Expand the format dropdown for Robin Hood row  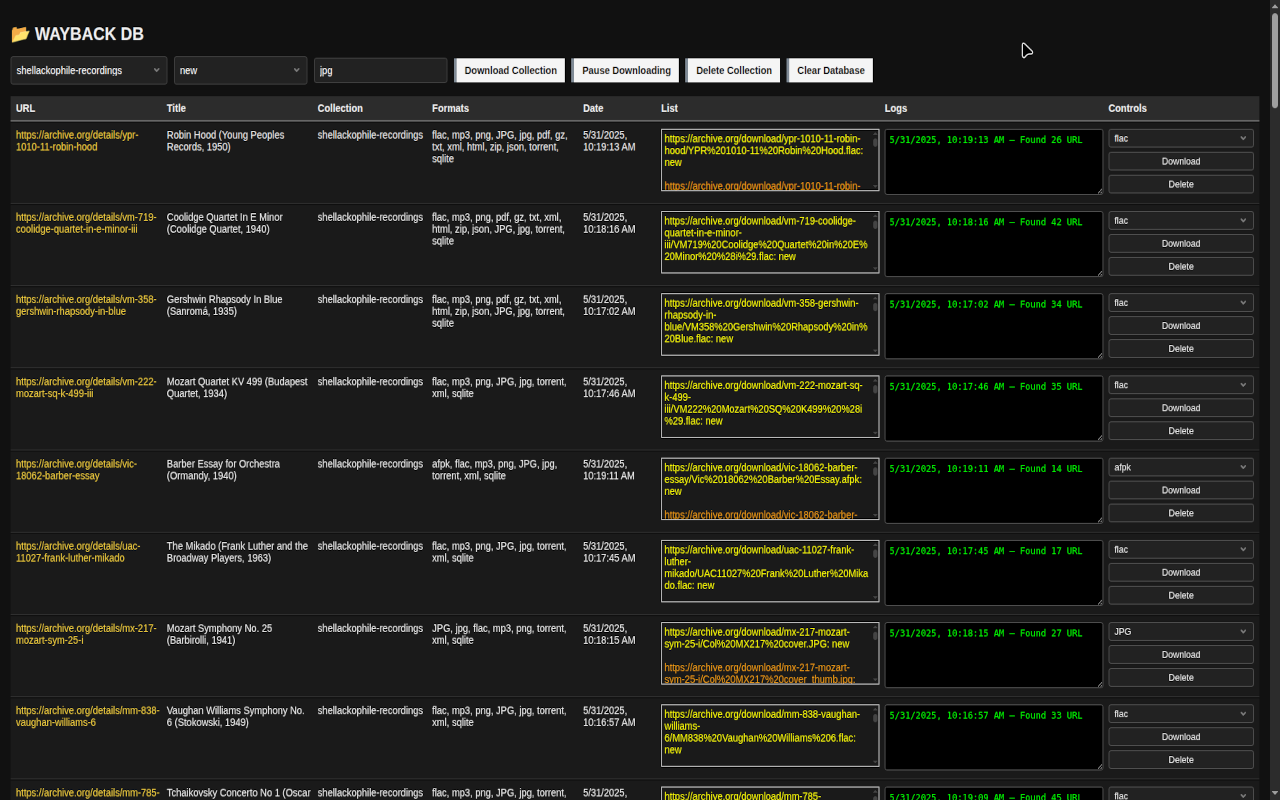pyautogui.click(x=1181, y=138)
